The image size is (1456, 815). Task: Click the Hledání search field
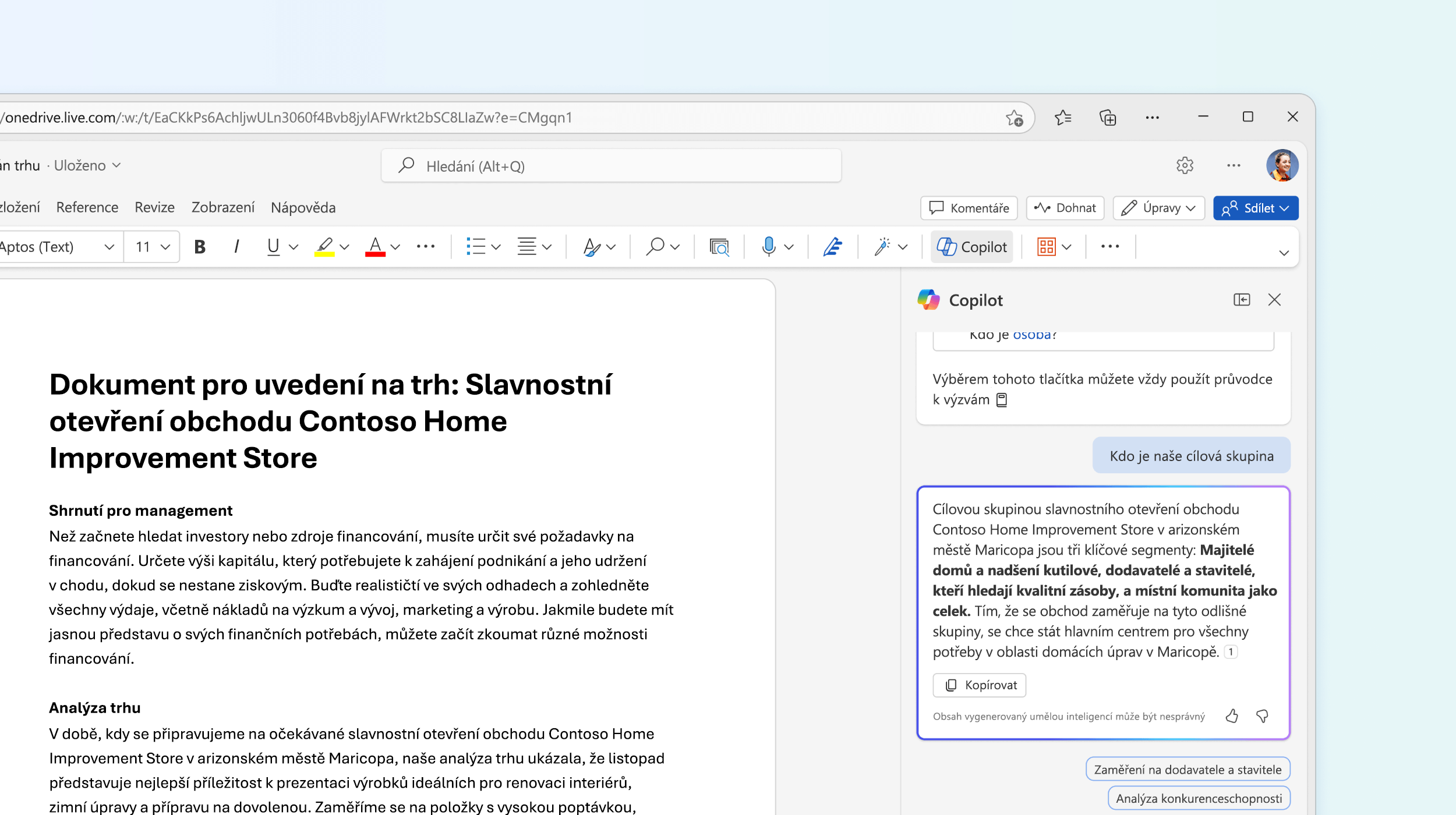click(612, 166)
